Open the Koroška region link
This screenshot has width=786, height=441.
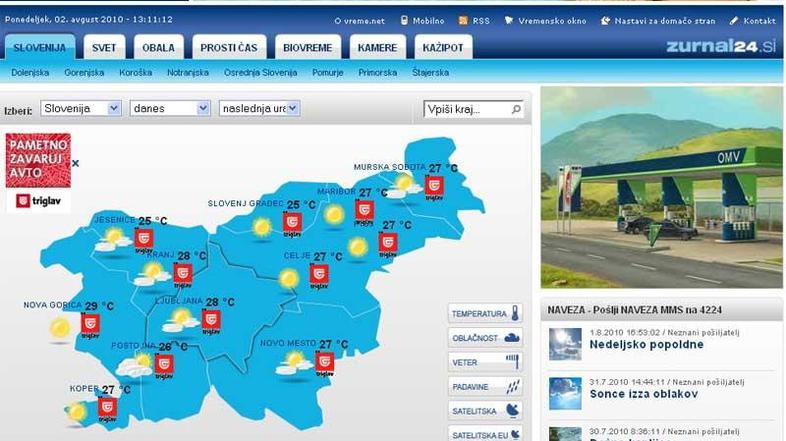coord(135,73)
